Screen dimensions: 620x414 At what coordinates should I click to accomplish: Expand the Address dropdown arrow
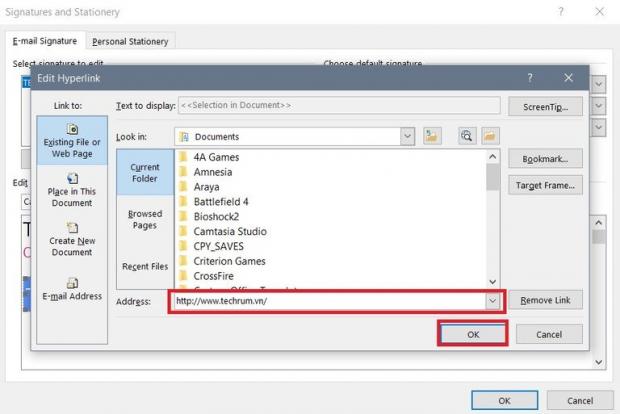[x=492, y=300]
